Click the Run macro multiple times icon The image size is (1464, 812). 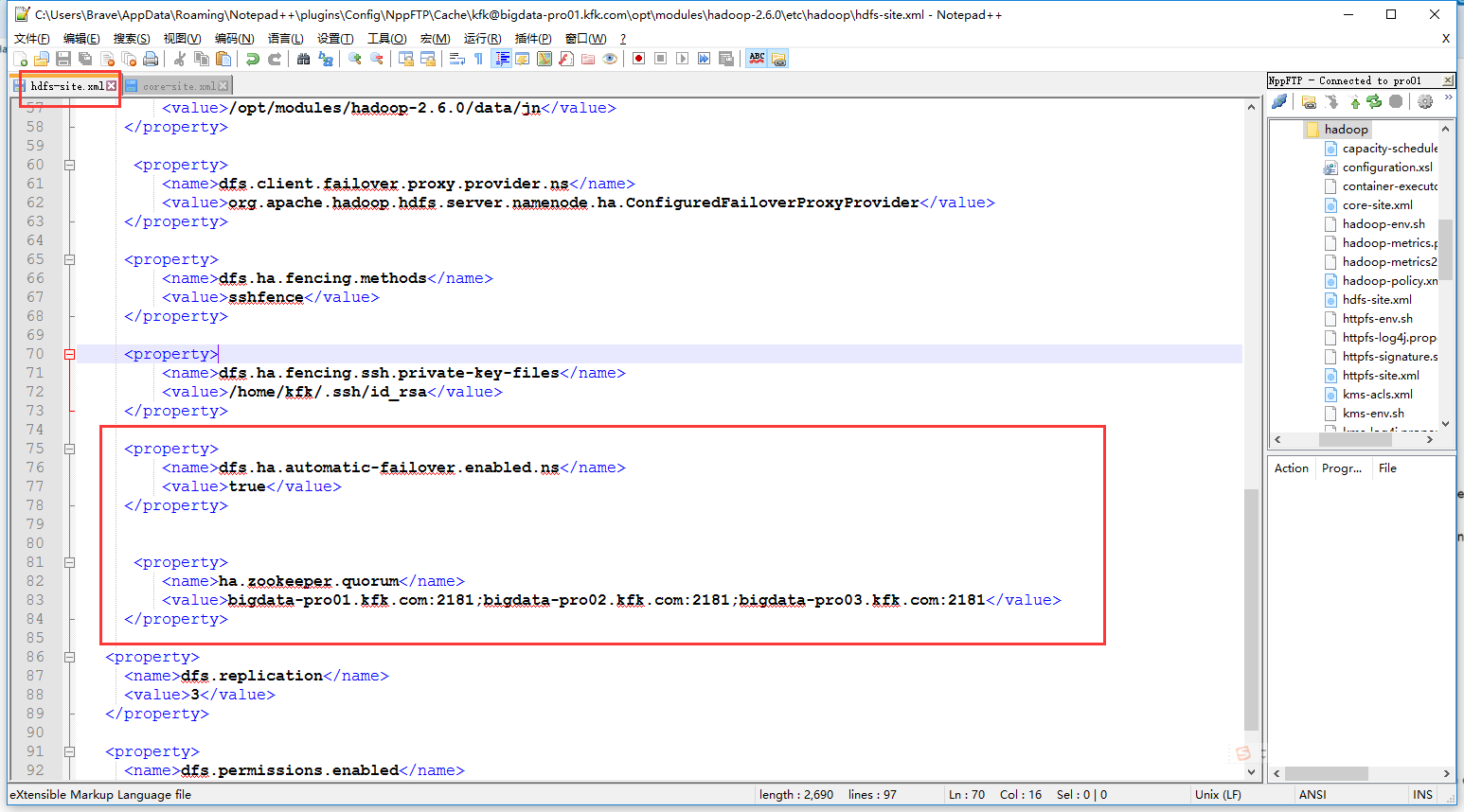705,59
